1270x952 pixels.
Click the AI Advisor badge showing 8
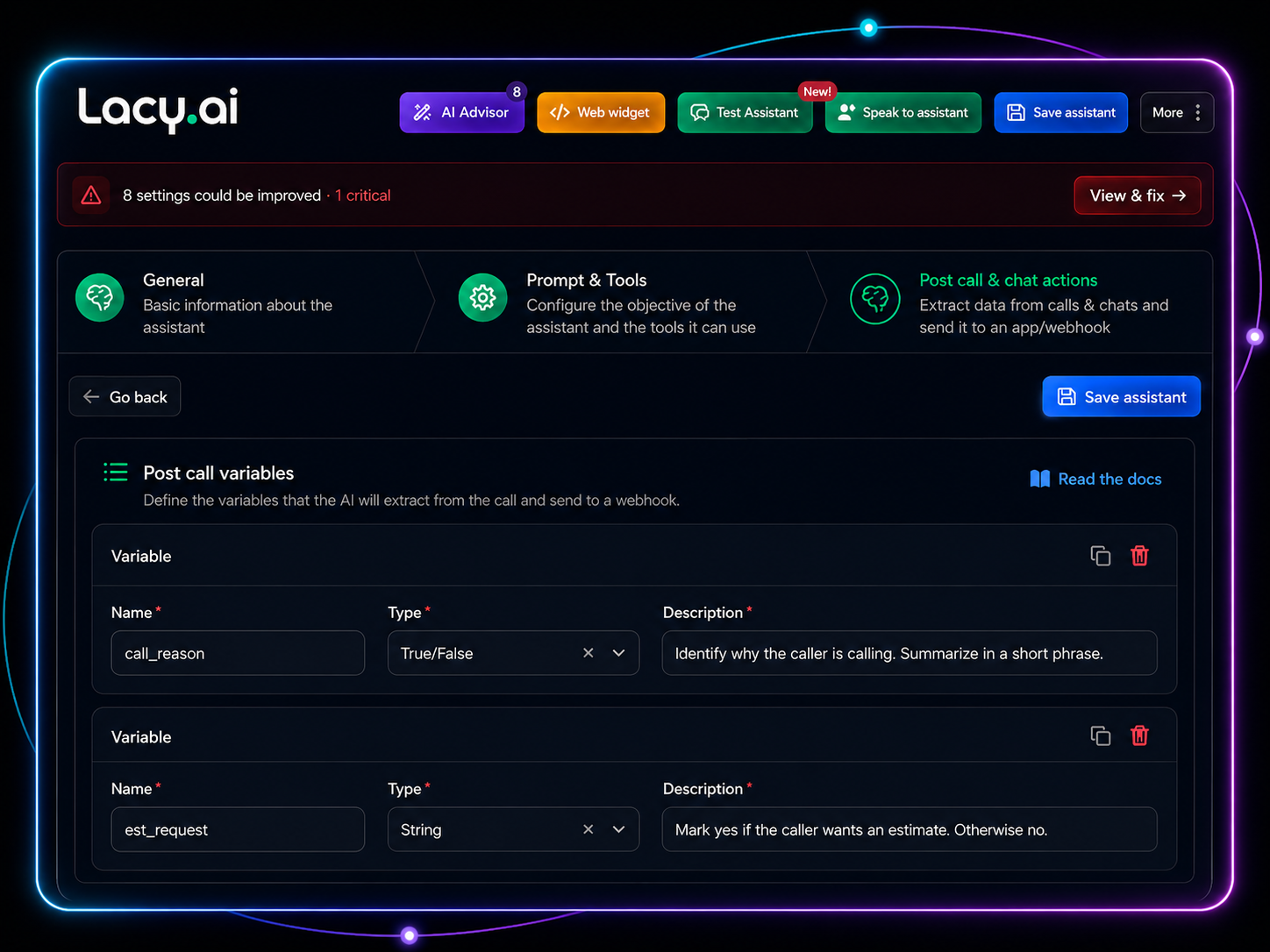pos(517,91)
